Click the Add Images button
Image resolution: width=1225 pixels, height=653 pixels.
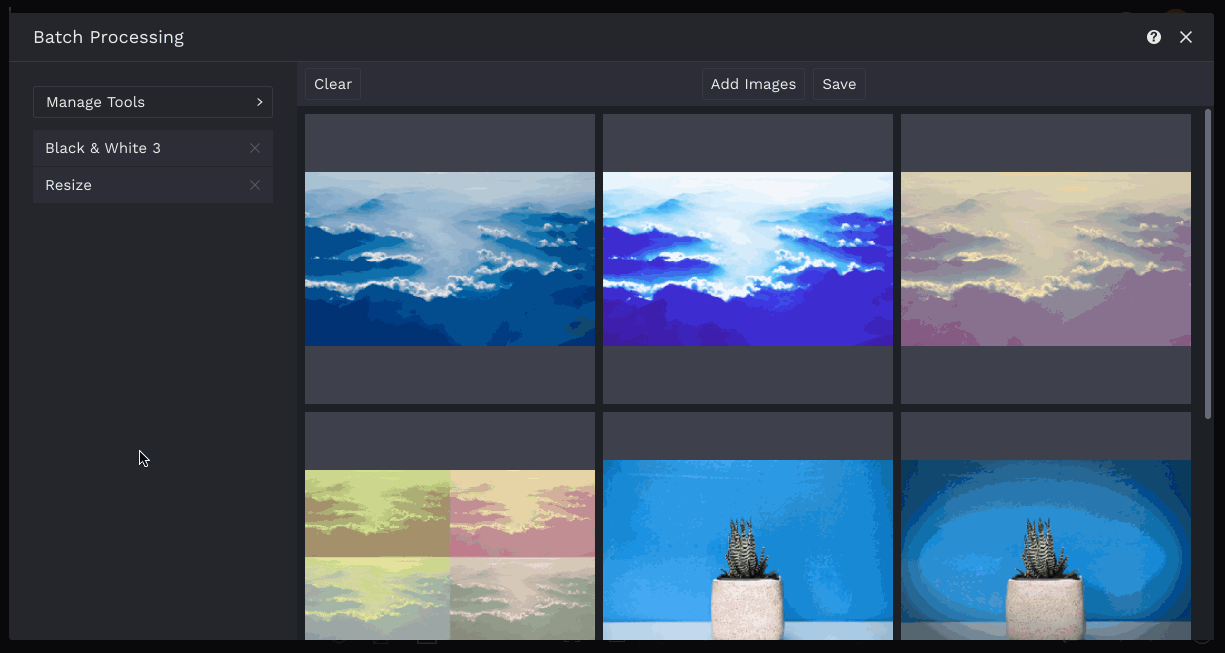pos(753,84)
